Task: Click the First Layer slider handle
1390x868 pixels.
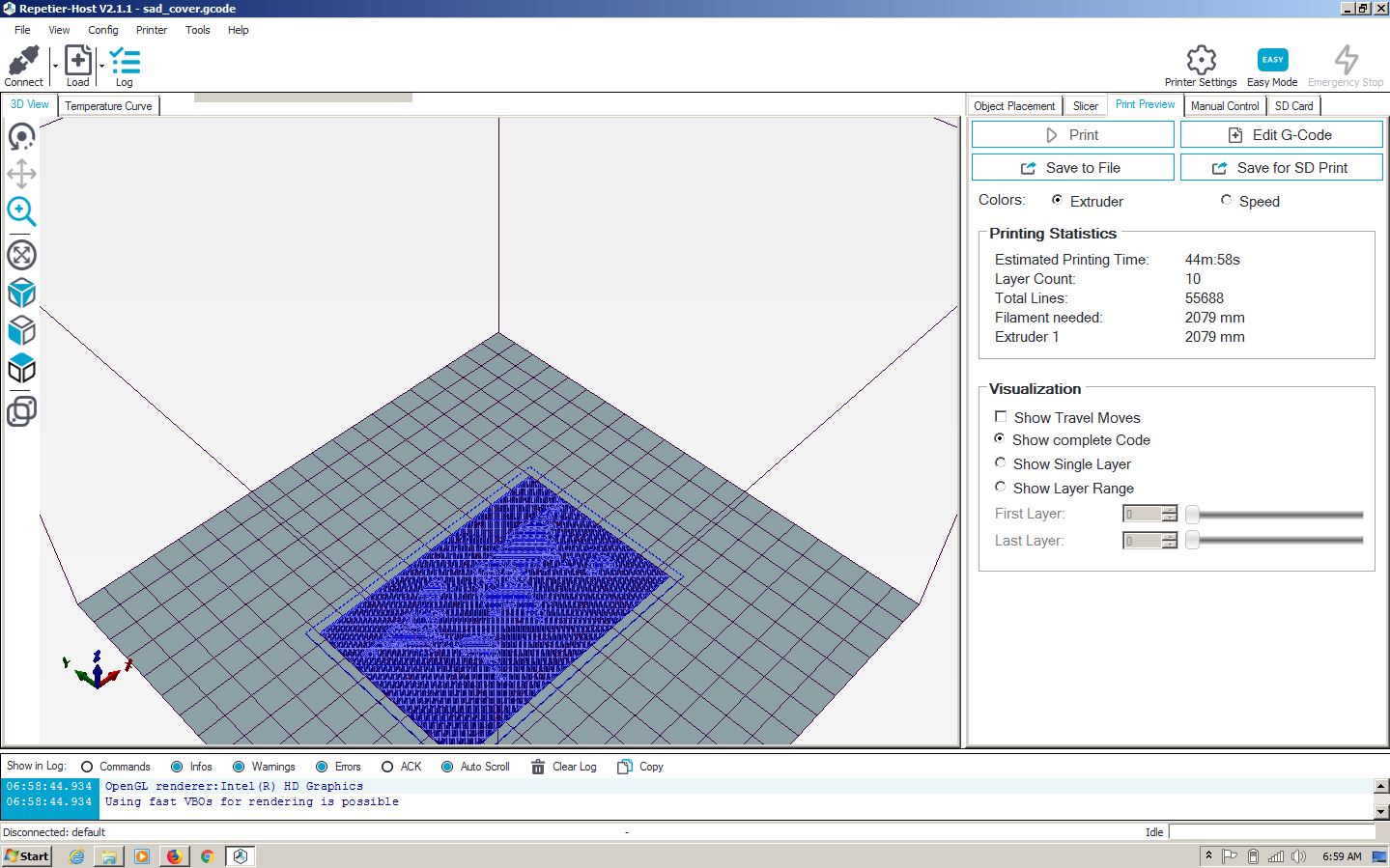Action: 1192,514
